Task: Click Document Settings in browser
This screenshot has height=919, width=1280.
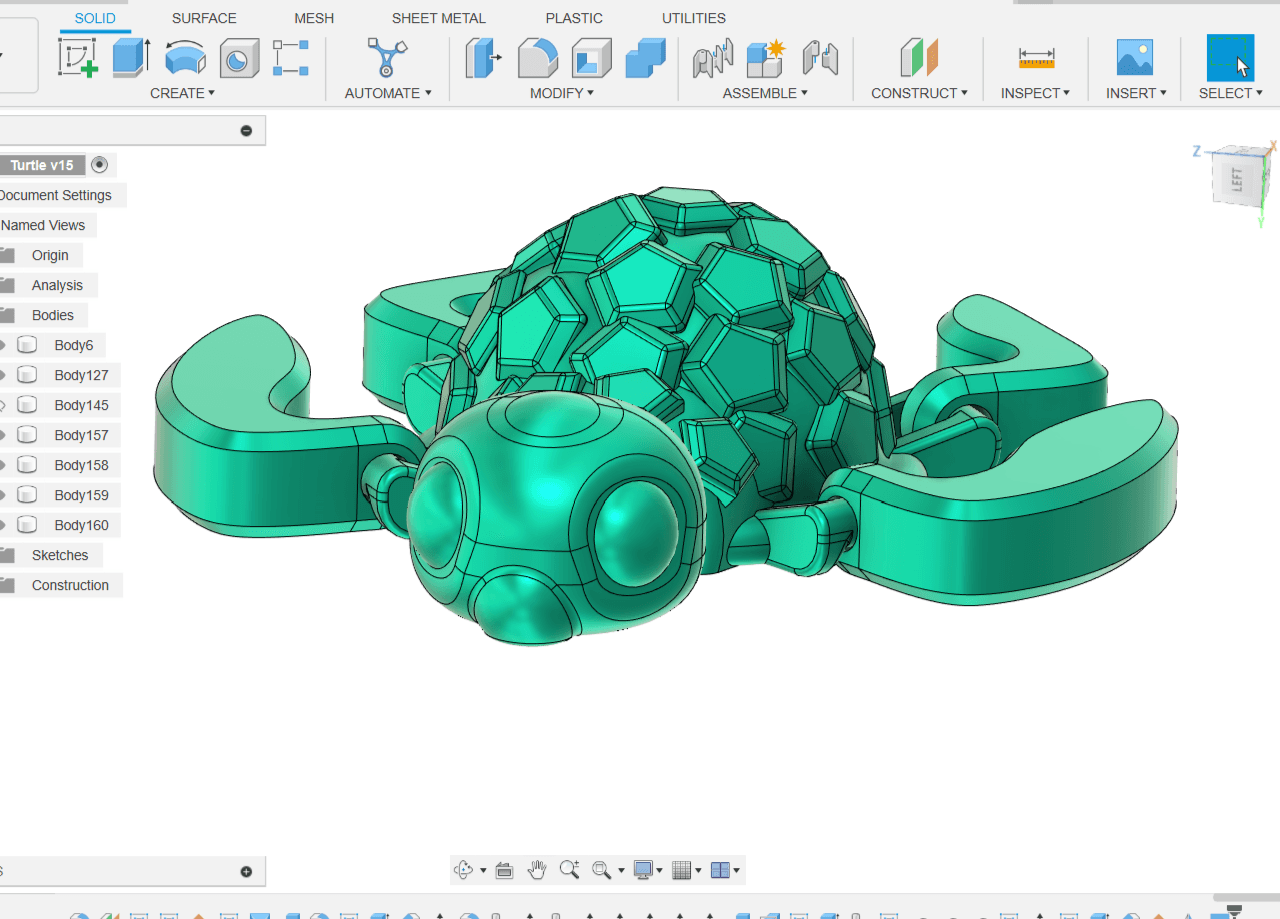Action: [56, 195]
